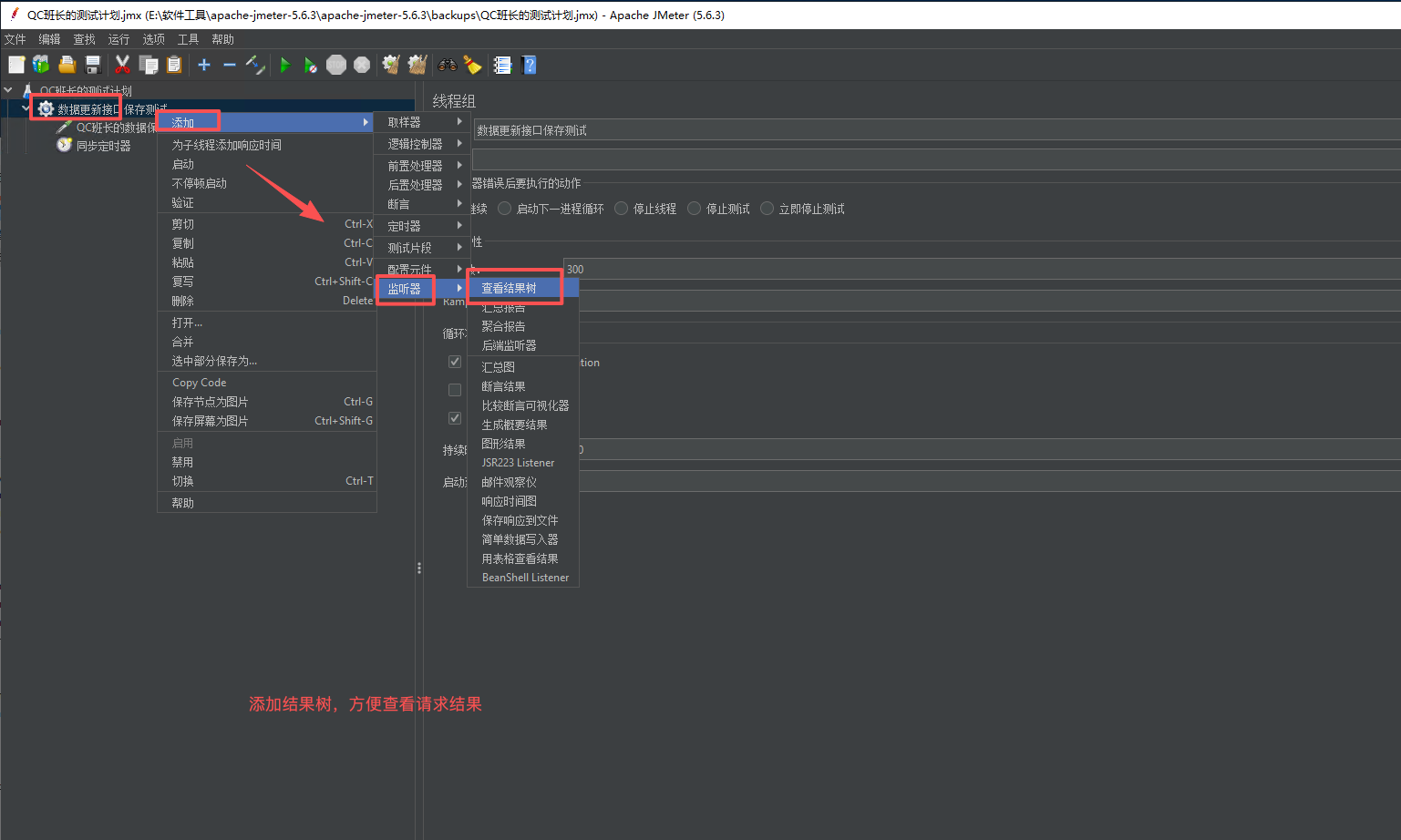Click the grey Stop sign icon
Screen dimensions: 1401x840
tap(336, 65)
